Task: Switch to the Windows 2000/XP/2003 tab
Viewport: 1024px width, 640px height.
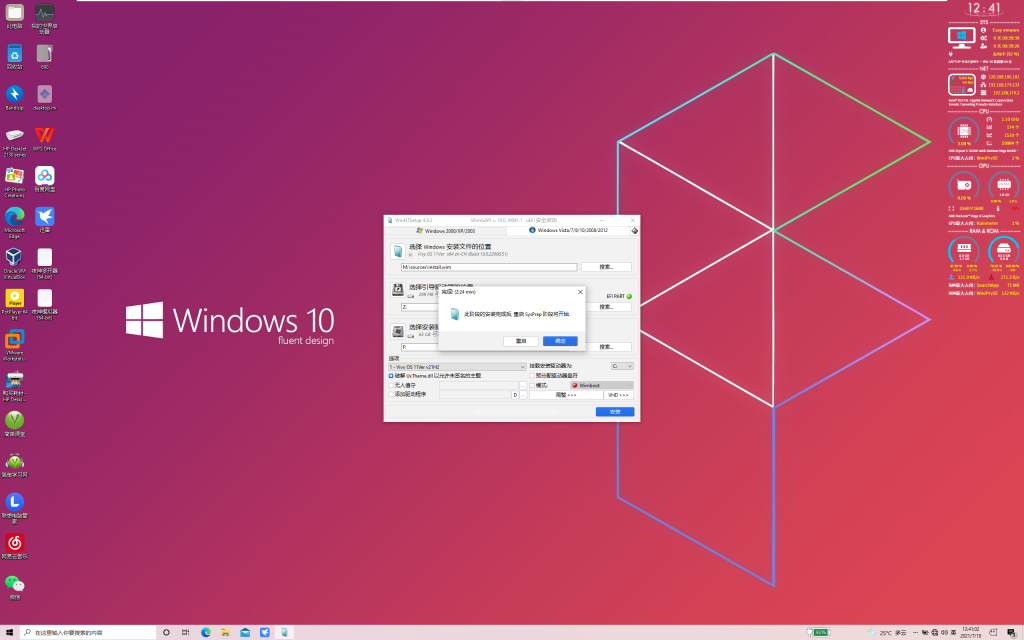Action: pos(445,231)
